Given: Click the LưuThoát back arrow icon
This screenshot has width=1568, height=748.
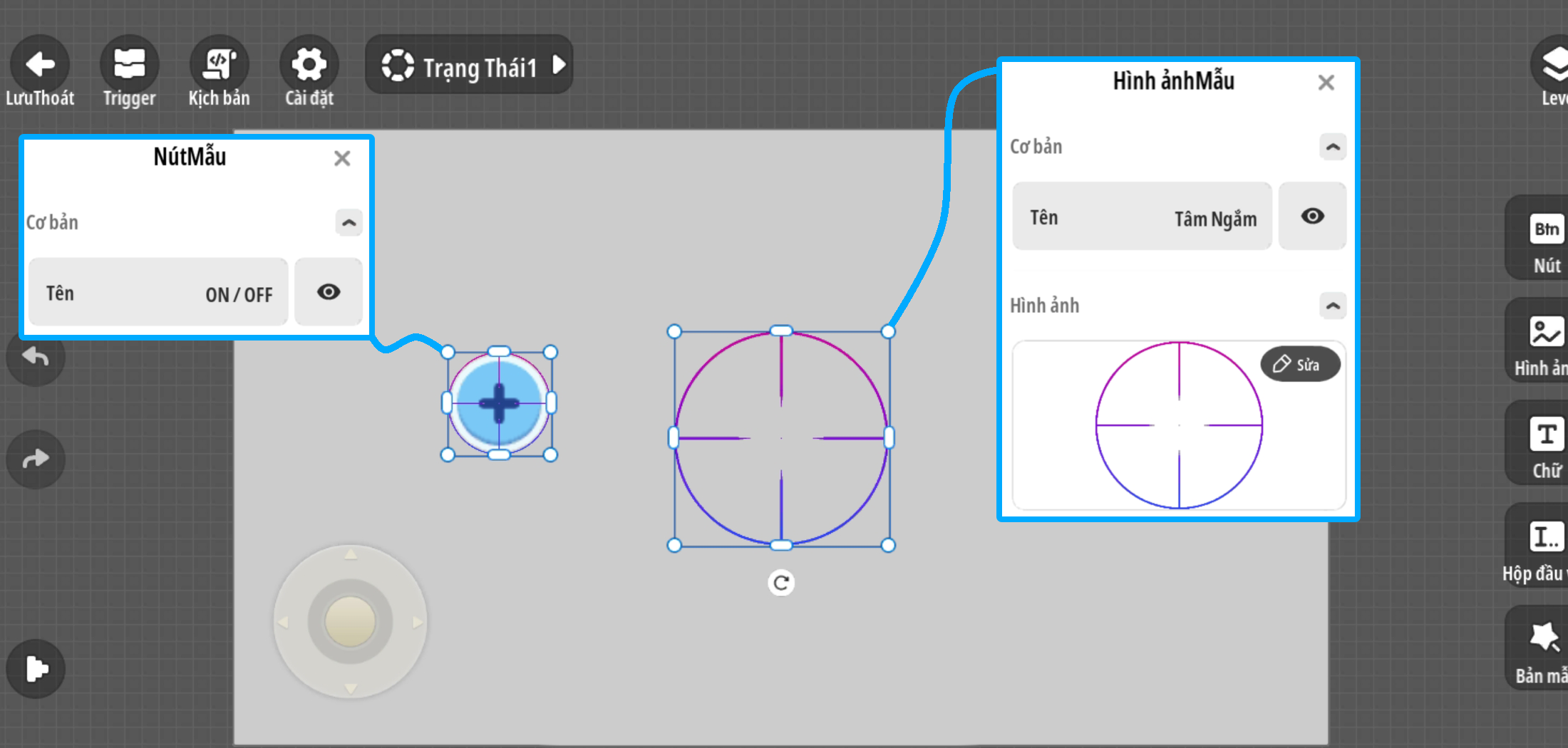Looking at the screenshot, I should 40,65.
